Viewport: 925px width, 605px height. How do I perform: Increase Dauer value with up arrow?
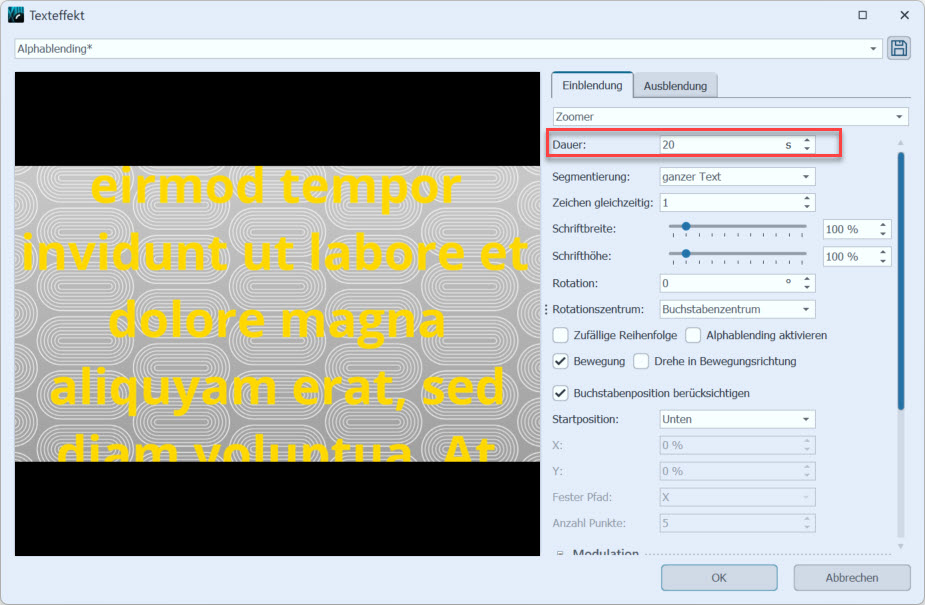pyautogui.click(x=807, y=141)
